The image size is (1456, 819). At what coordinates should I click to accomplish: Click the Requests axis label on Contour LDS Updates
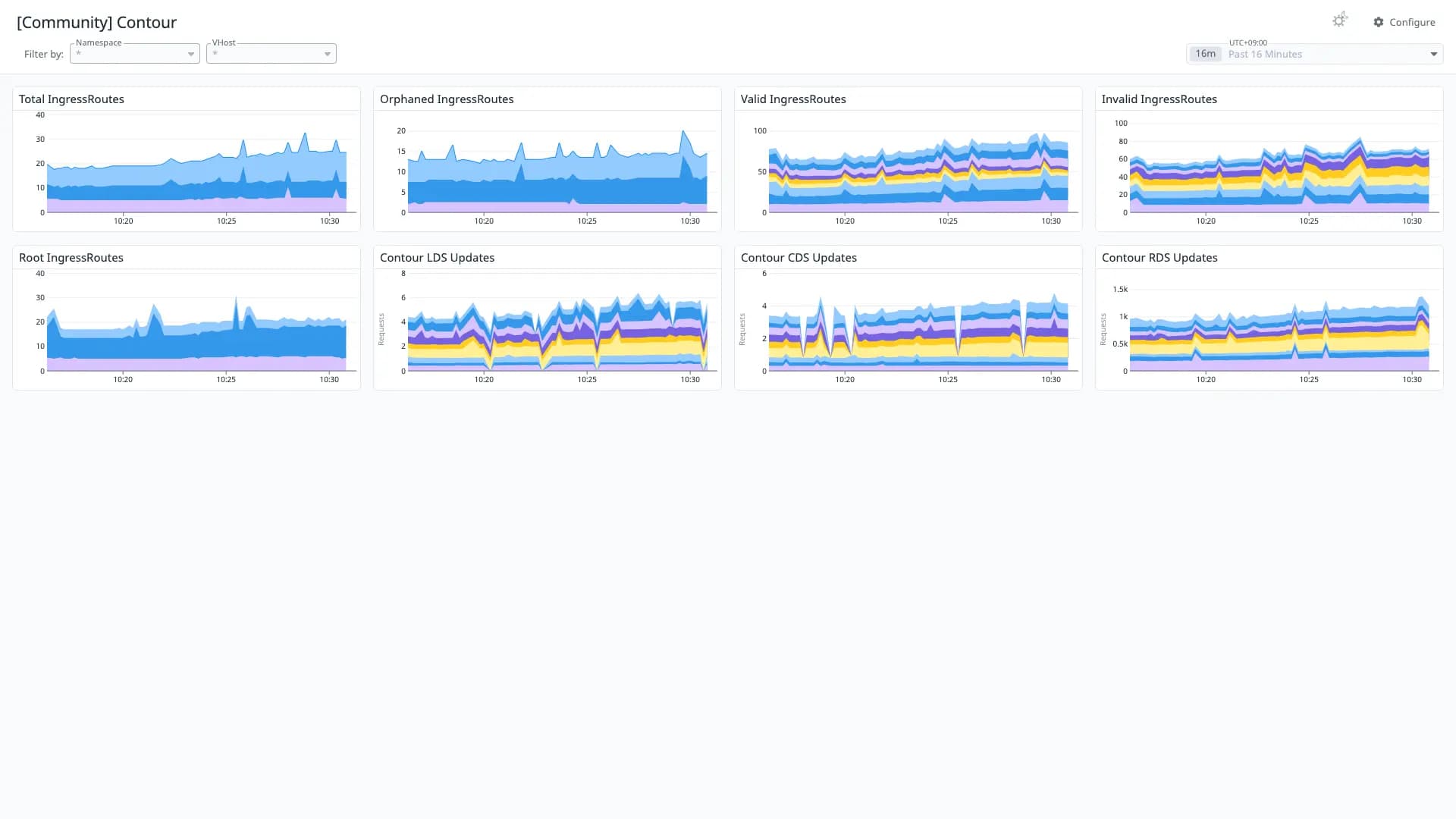pos(381,330)
